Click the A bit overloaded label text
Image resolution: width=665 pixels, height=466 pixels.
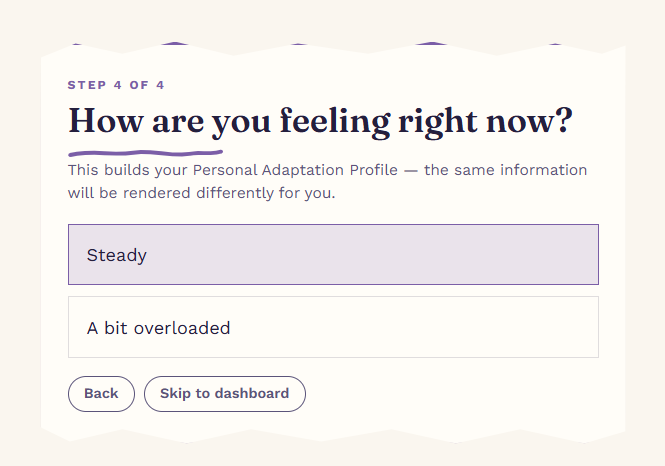tap(159, 328)
